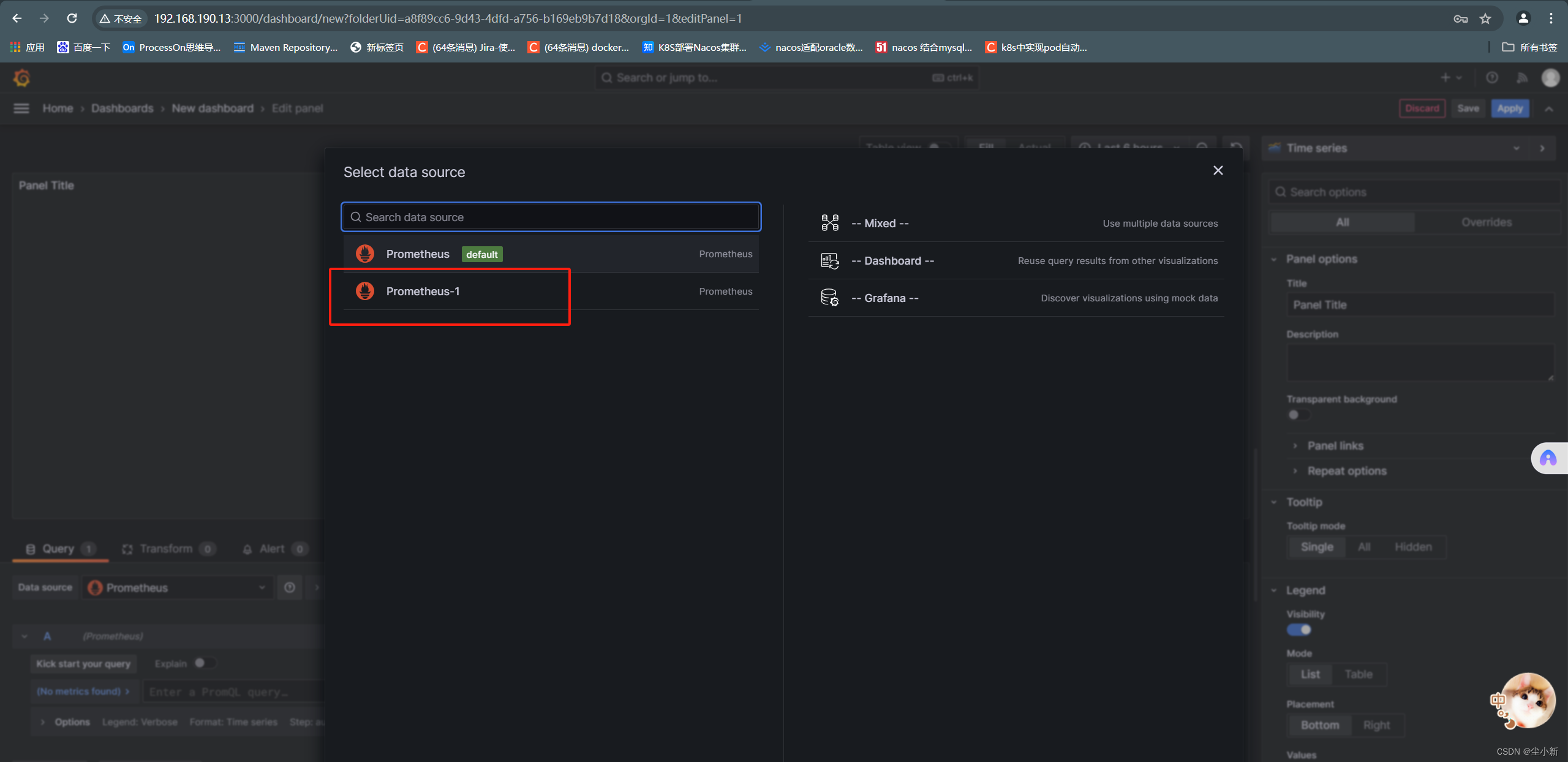Open the Prometheus data source dropdown

[178, 588]
